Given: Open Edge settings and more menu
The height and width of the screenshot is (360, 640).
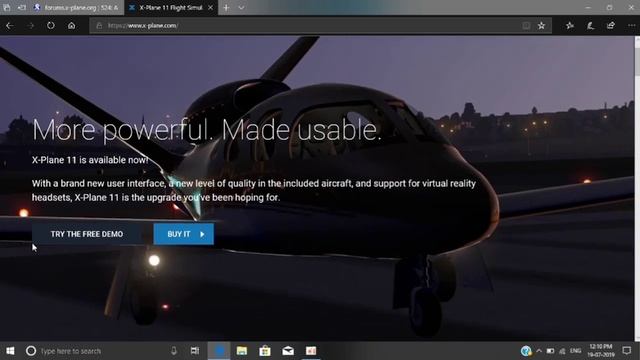Looking at the screenshot, I should tap(631, 26).
